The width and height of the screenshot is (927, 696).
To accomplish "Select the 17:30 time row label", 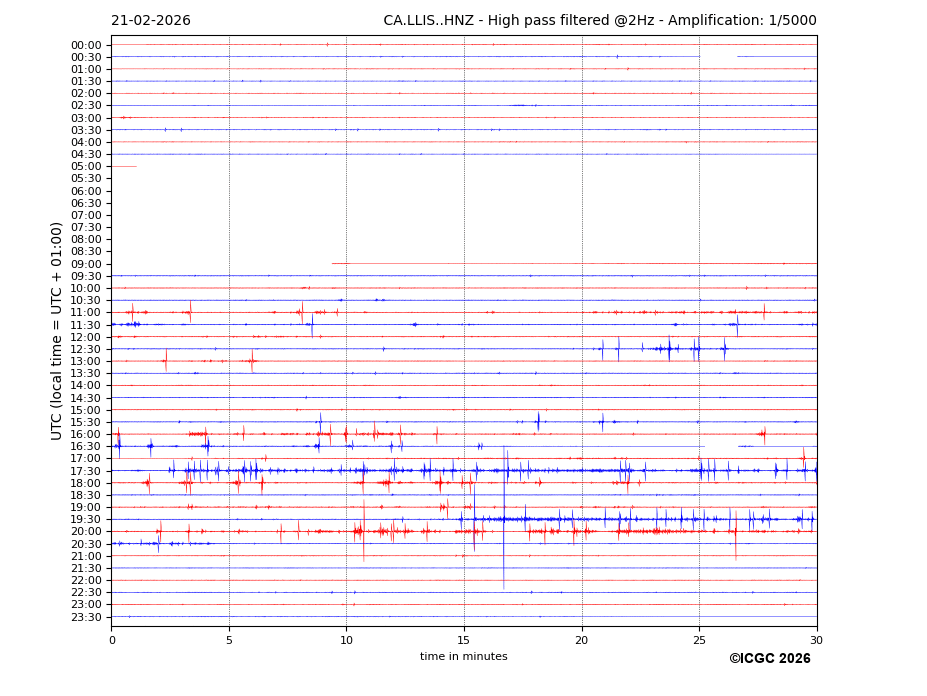I will (86, 471).
